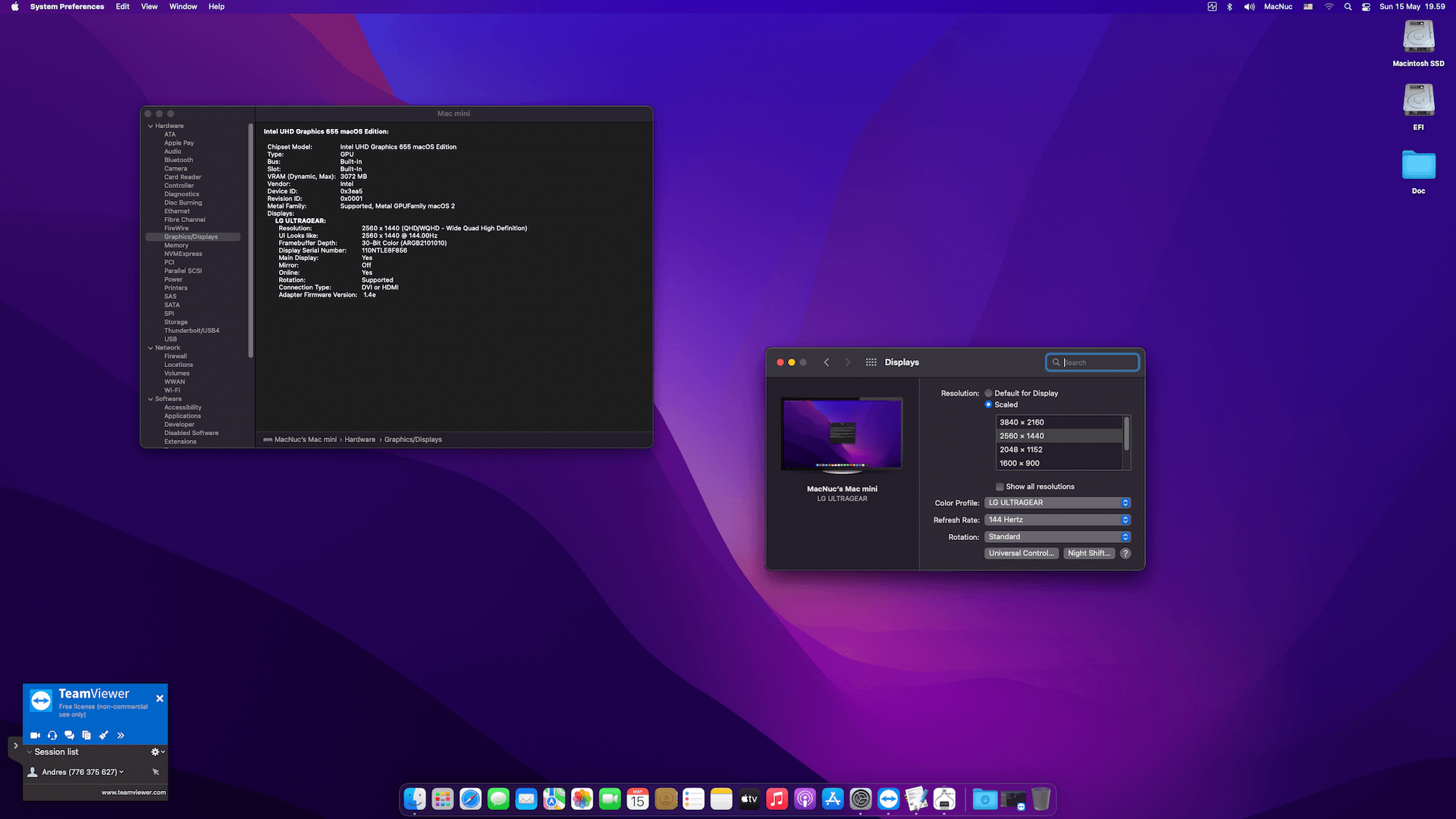1456x819 pixels.
Task: Open the Refresh Rate dropdown
Action: [x=1057, y=519]
